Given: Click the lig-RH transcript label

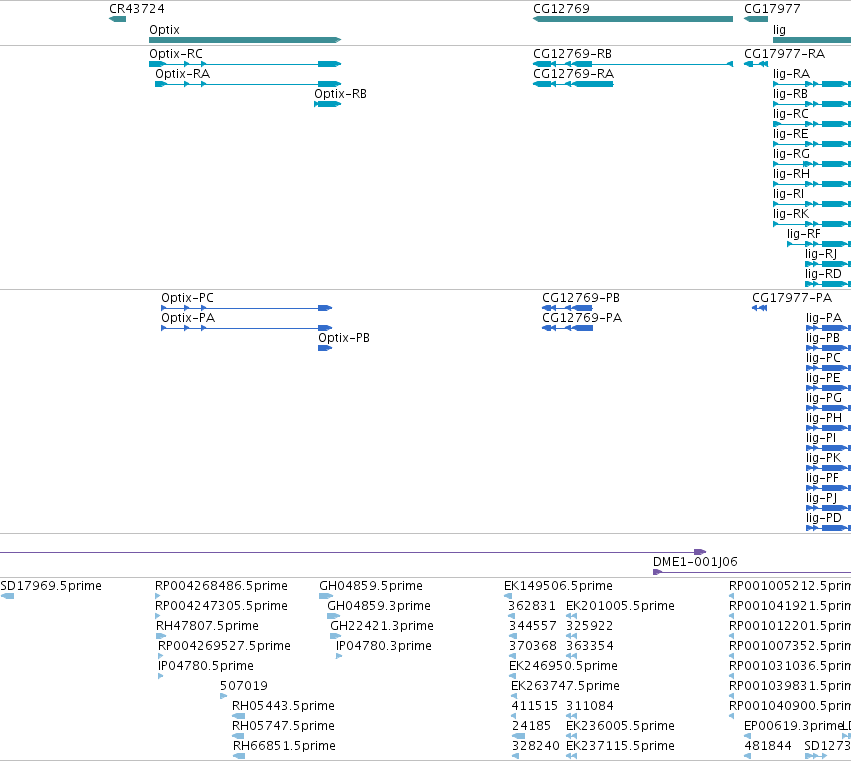Looking at the screenshot, I should click(x=791, y=174).
